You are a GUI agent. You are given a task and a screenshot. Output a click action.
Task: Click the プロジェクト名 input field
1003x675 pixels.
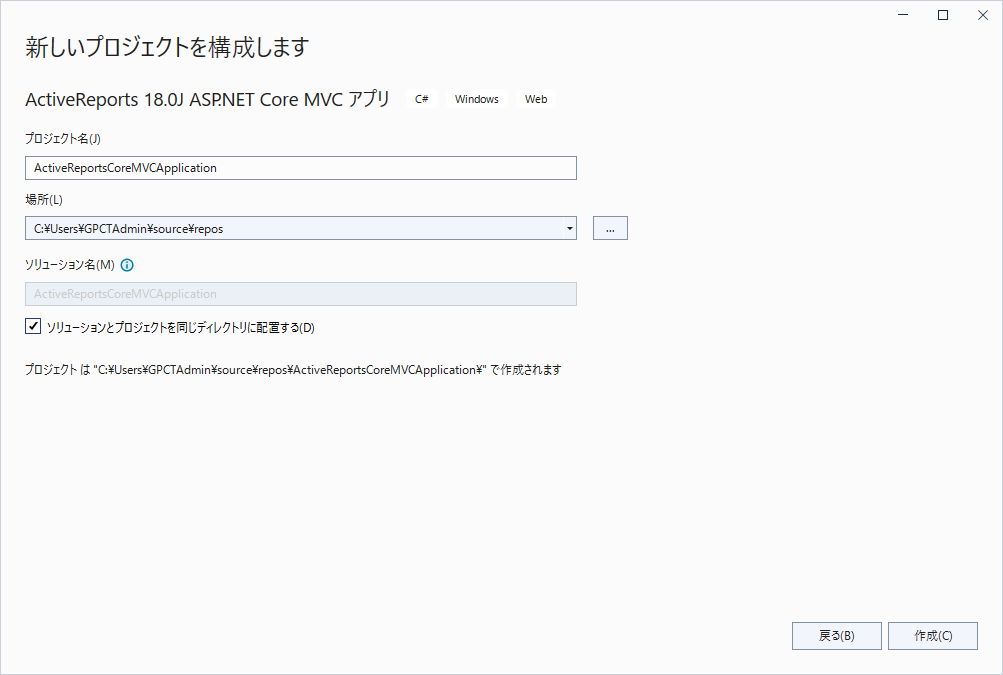point(301,168)
